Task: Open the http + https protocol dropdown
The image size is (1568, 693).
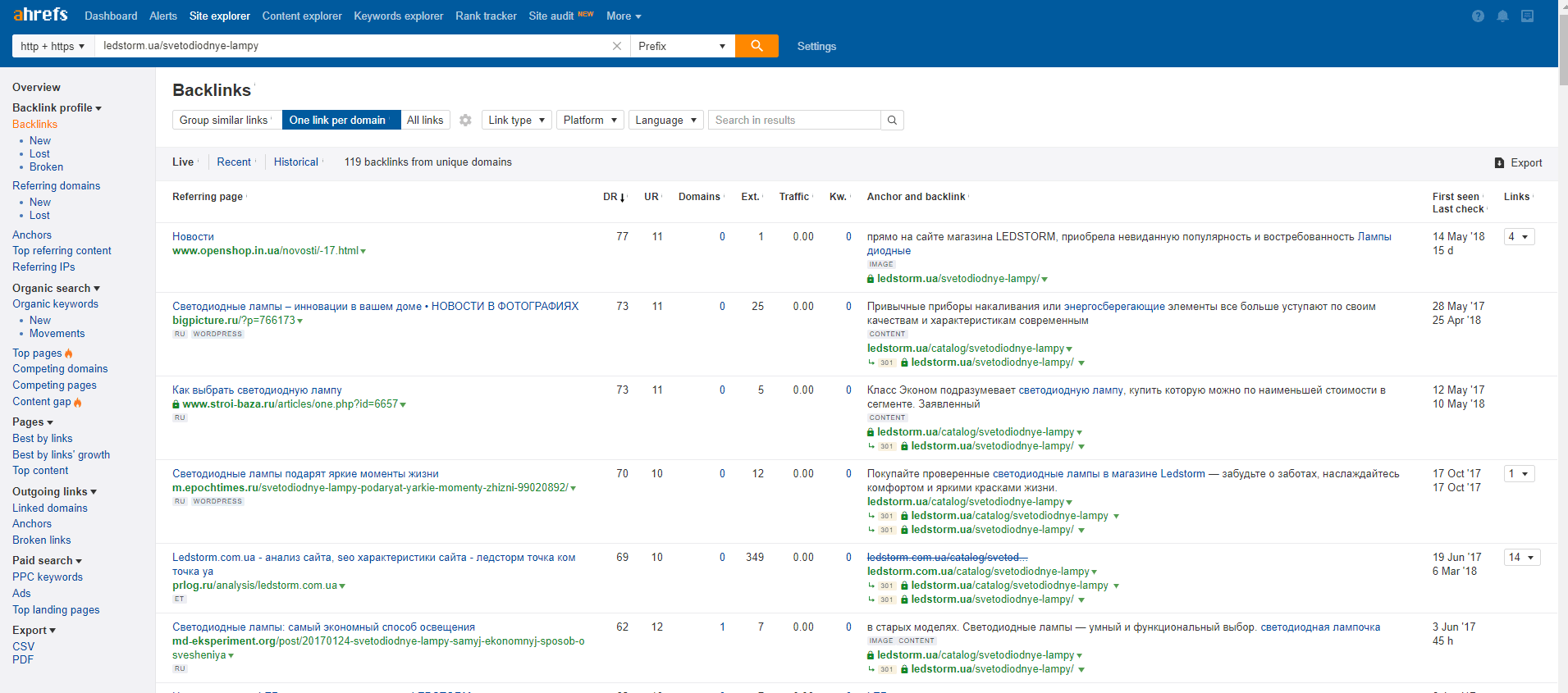Action: [53, 47]
